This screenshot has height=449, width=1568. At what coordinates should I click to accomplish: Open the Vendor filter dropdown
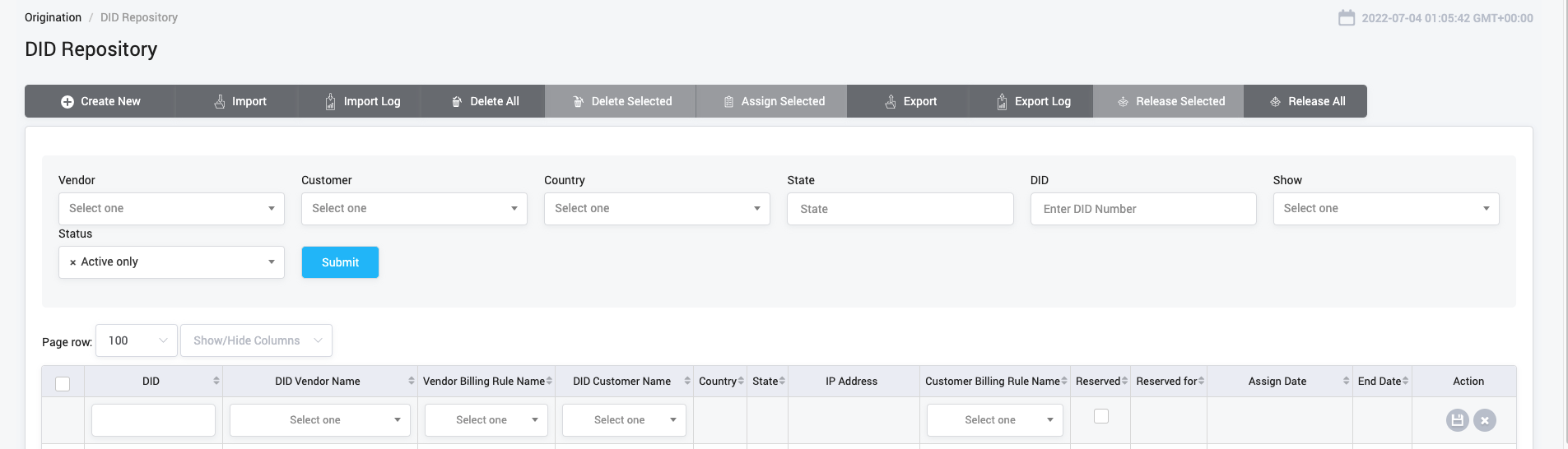171,209
